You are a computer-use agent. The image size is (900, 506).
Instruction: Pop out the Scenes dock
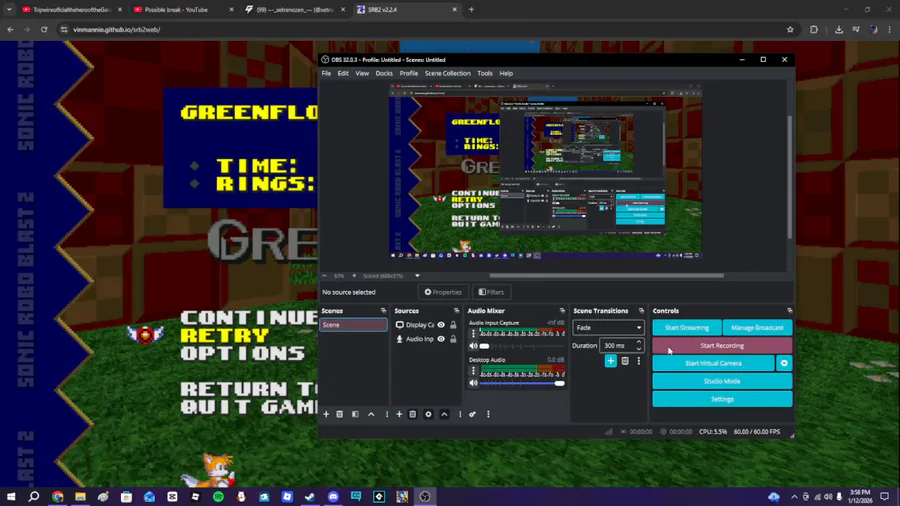click(x=383, y=311)
